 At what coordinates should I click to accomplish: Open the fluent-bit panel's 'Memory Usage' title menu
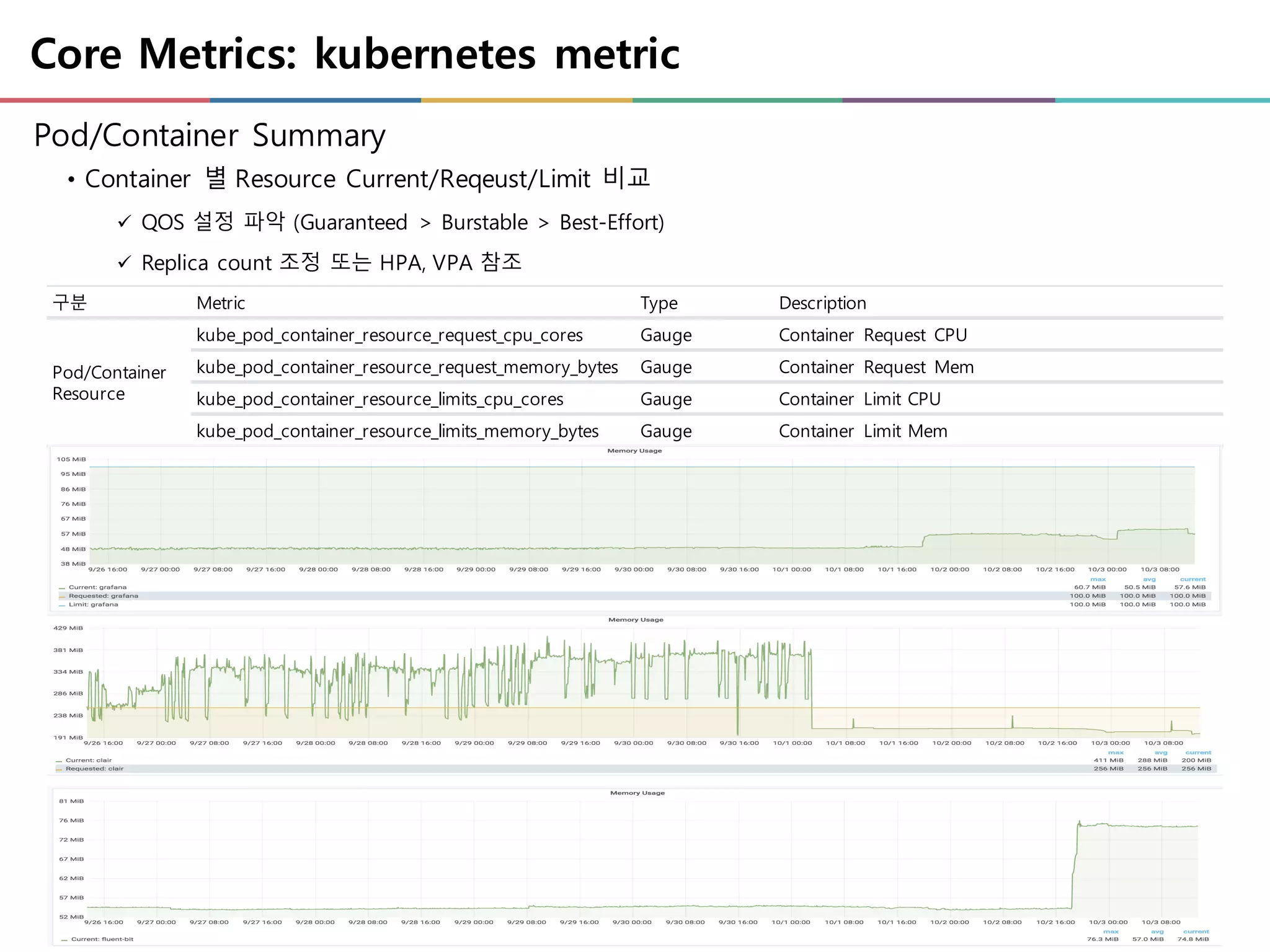click(637, 793)
